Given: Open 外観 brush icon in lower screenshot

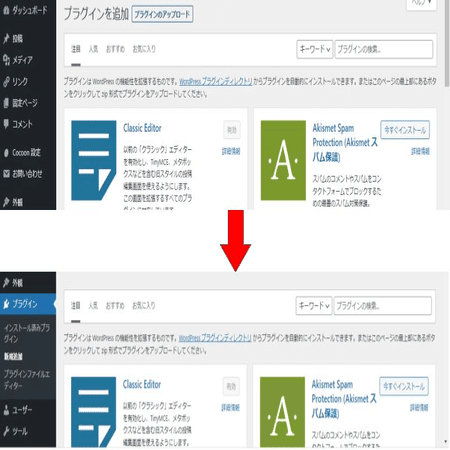Looking at the screenshot, I should (6, 283).
